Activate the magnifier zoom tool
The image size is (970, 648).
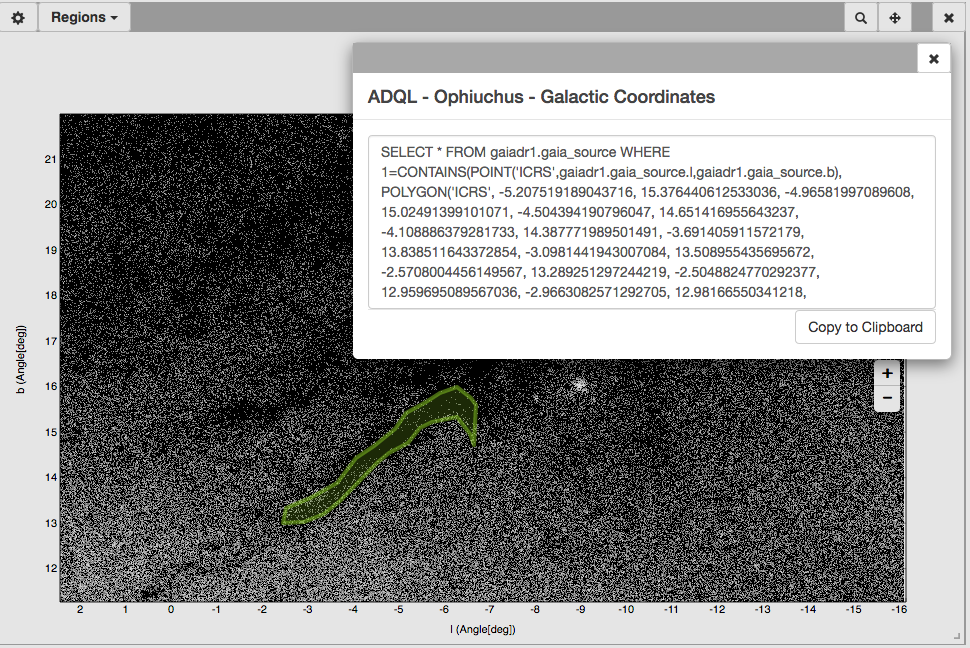click(x=860, y=17)
